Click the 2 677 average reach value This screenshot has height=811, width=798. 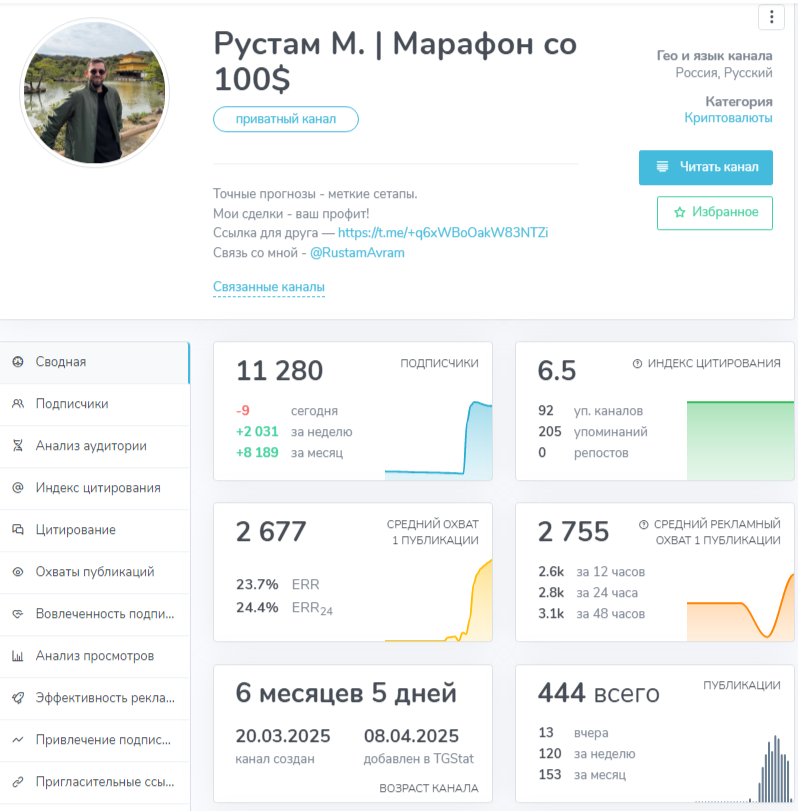[271, 532]
